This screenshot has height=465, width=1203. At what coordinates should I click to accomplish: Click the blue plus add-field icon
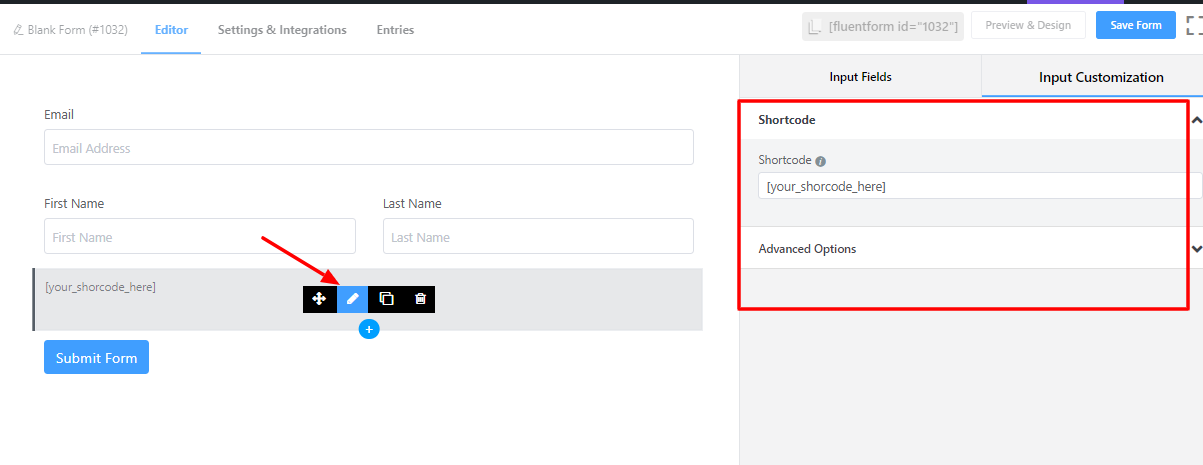369,329
